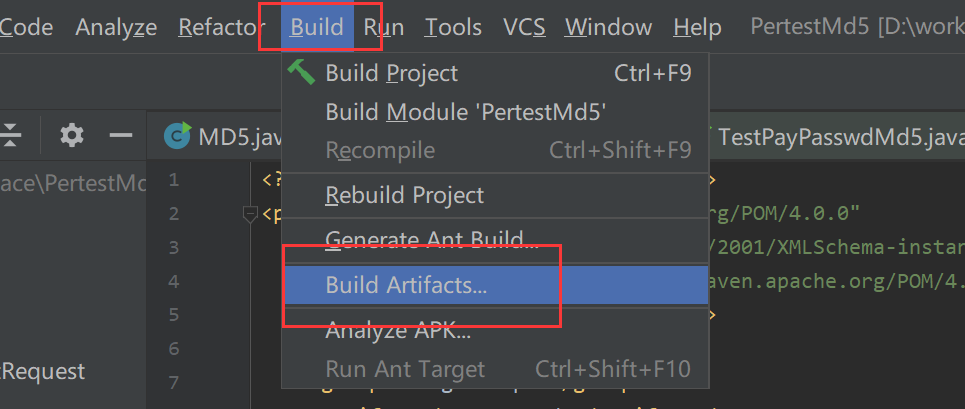Open project panel settings gear
The height and width of the screenshot is (409, 965).
[71, 135]
